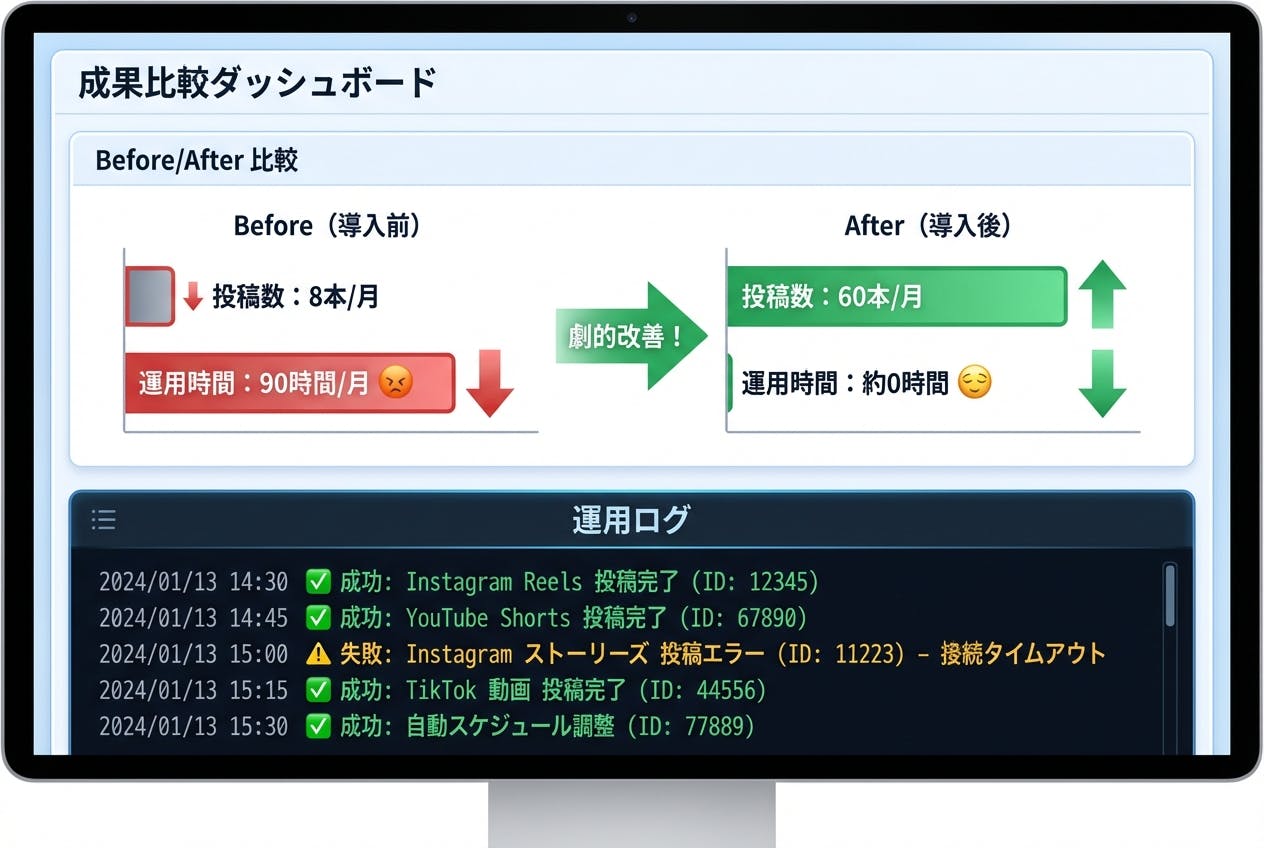Click the list menu icon in 運用ログ header

[x=103, y=520]
